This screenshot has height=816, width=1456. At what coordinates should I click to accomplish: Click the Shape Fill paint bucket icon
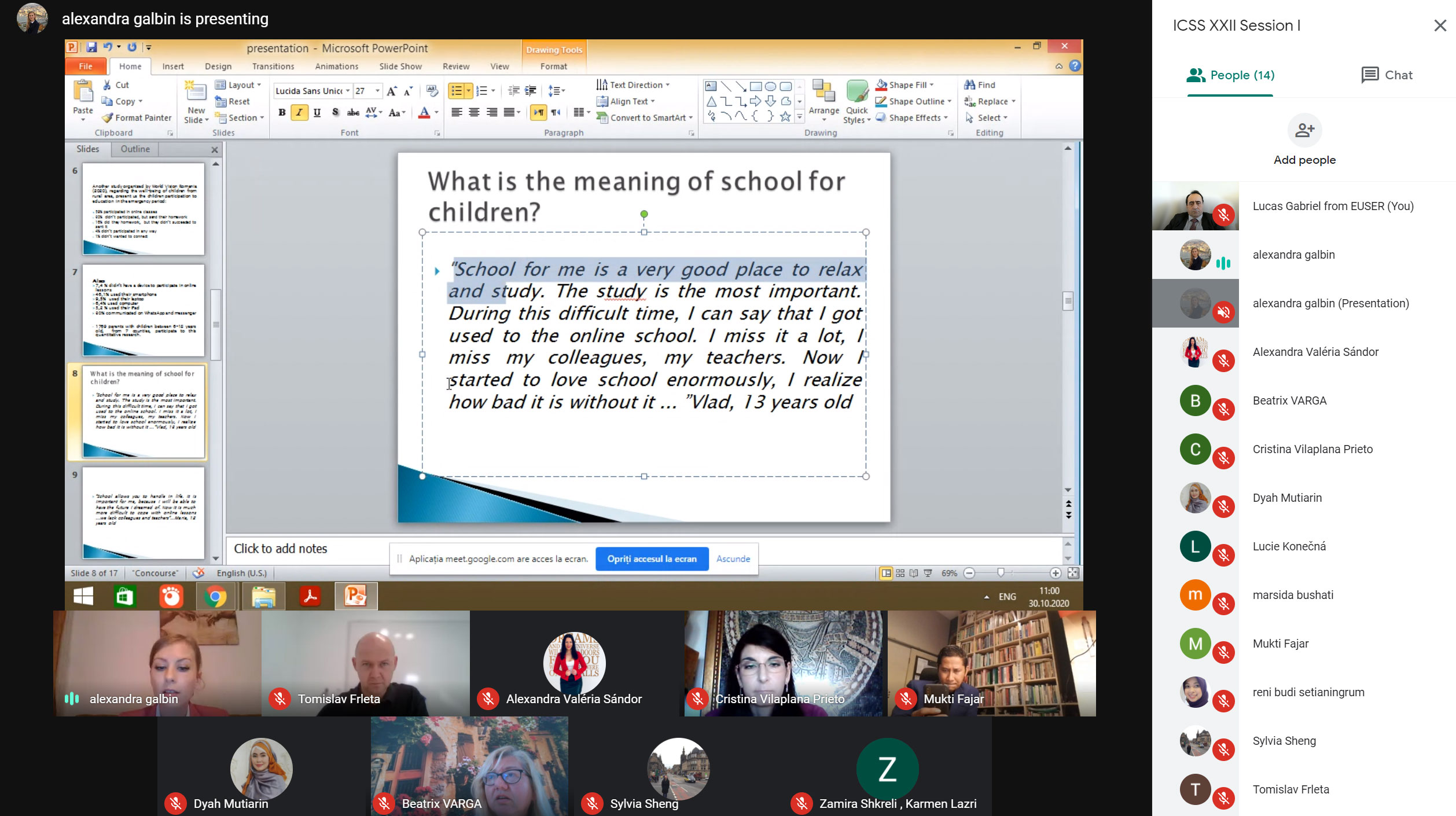(x=881, y=85)
